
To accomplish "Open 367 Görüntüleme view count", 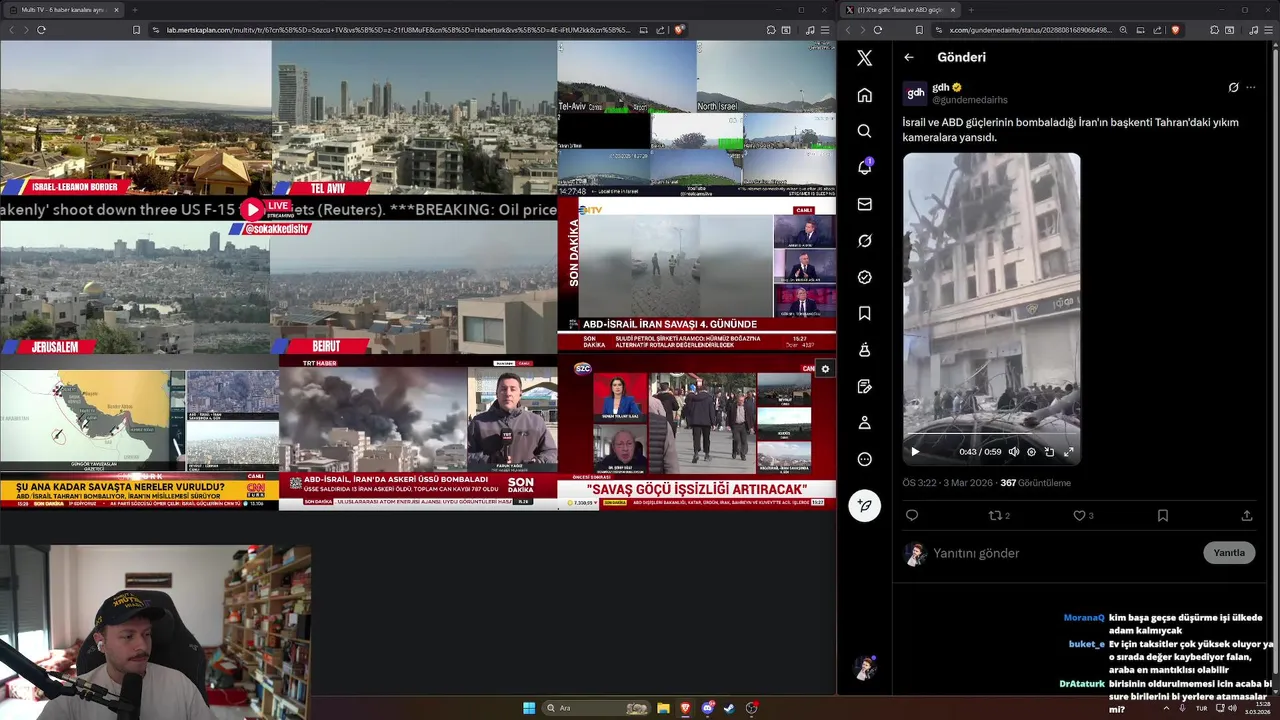I will pyautogui.click(x=1035, y=483).
